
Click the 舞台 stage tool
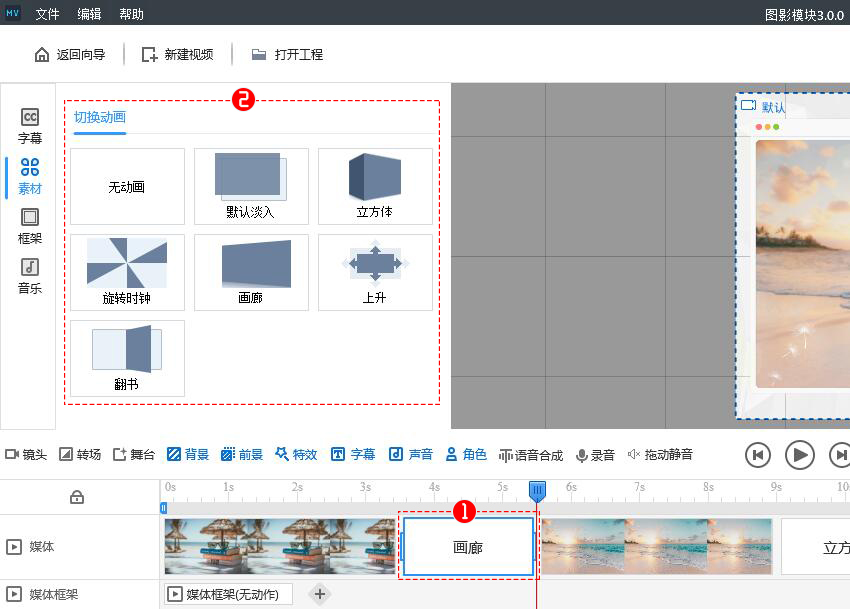[x=134, y=454]
